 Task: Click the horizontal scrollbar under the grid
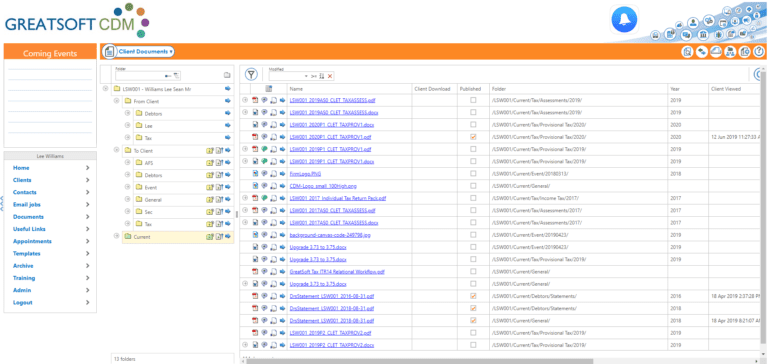pyautogui.click(x=419, y=361)
